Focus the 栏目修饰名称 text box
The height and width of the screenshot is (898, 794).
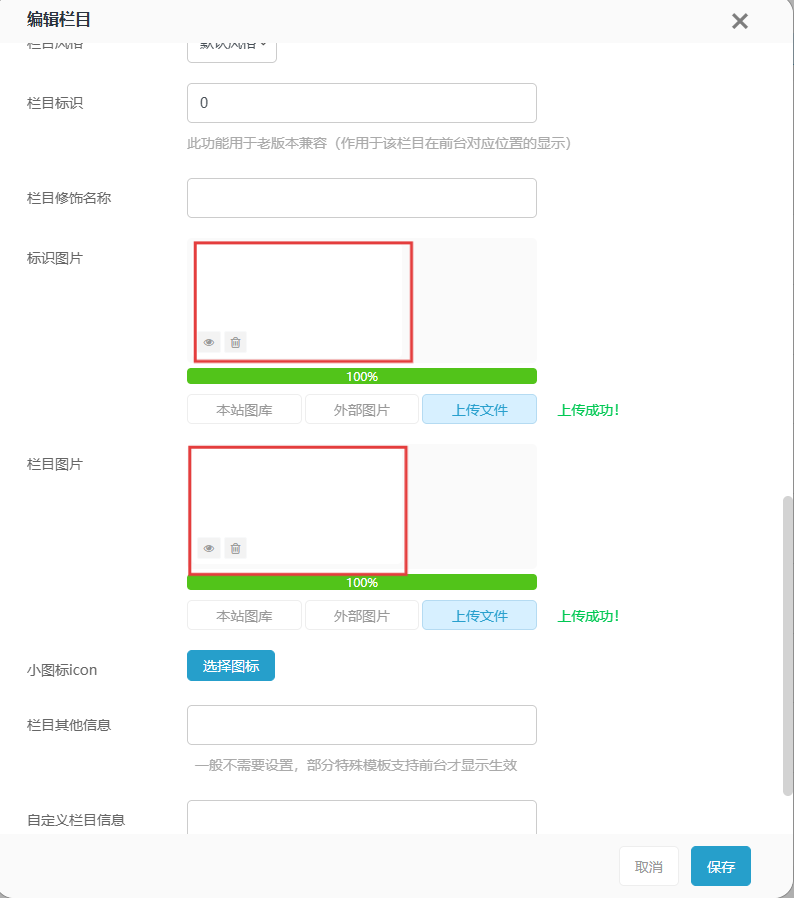[361, 198]
